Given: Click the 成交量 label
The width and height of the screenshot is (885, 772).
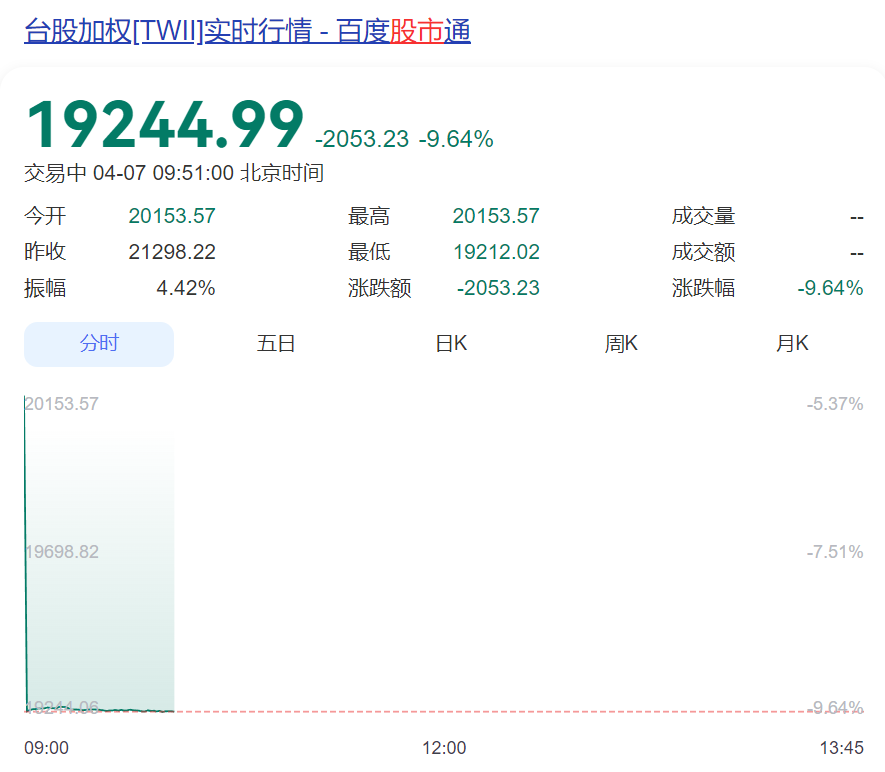Looking at the screenshot, I should [703, 216].
